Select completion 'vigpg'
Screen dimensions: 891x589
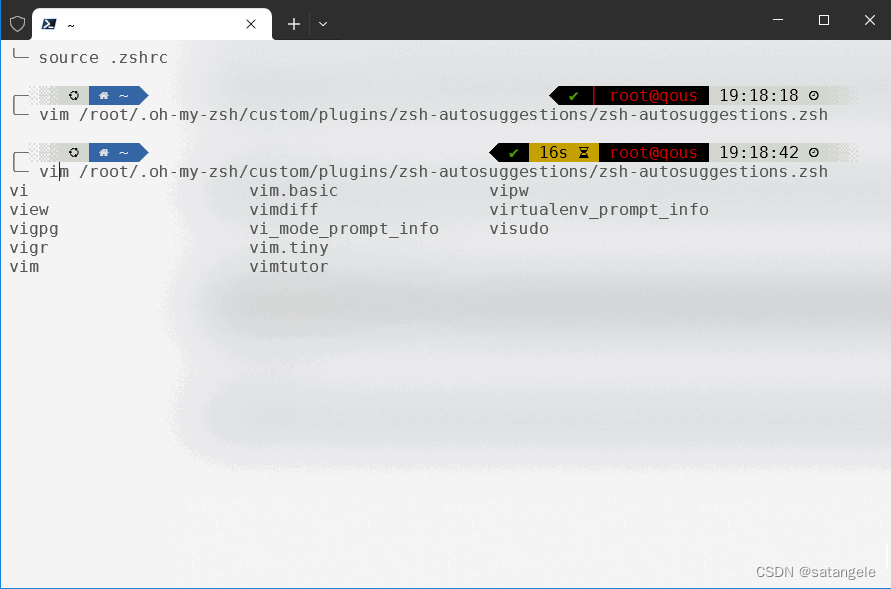tap(34, 229)
